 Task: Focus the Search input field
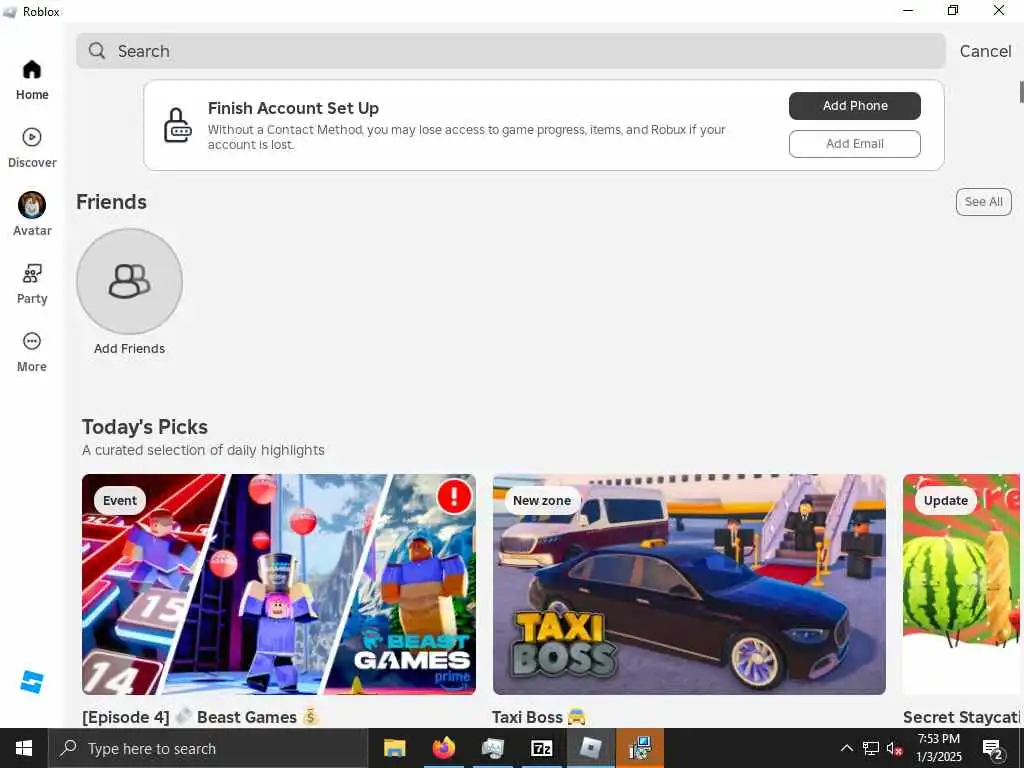click(511, 51)
